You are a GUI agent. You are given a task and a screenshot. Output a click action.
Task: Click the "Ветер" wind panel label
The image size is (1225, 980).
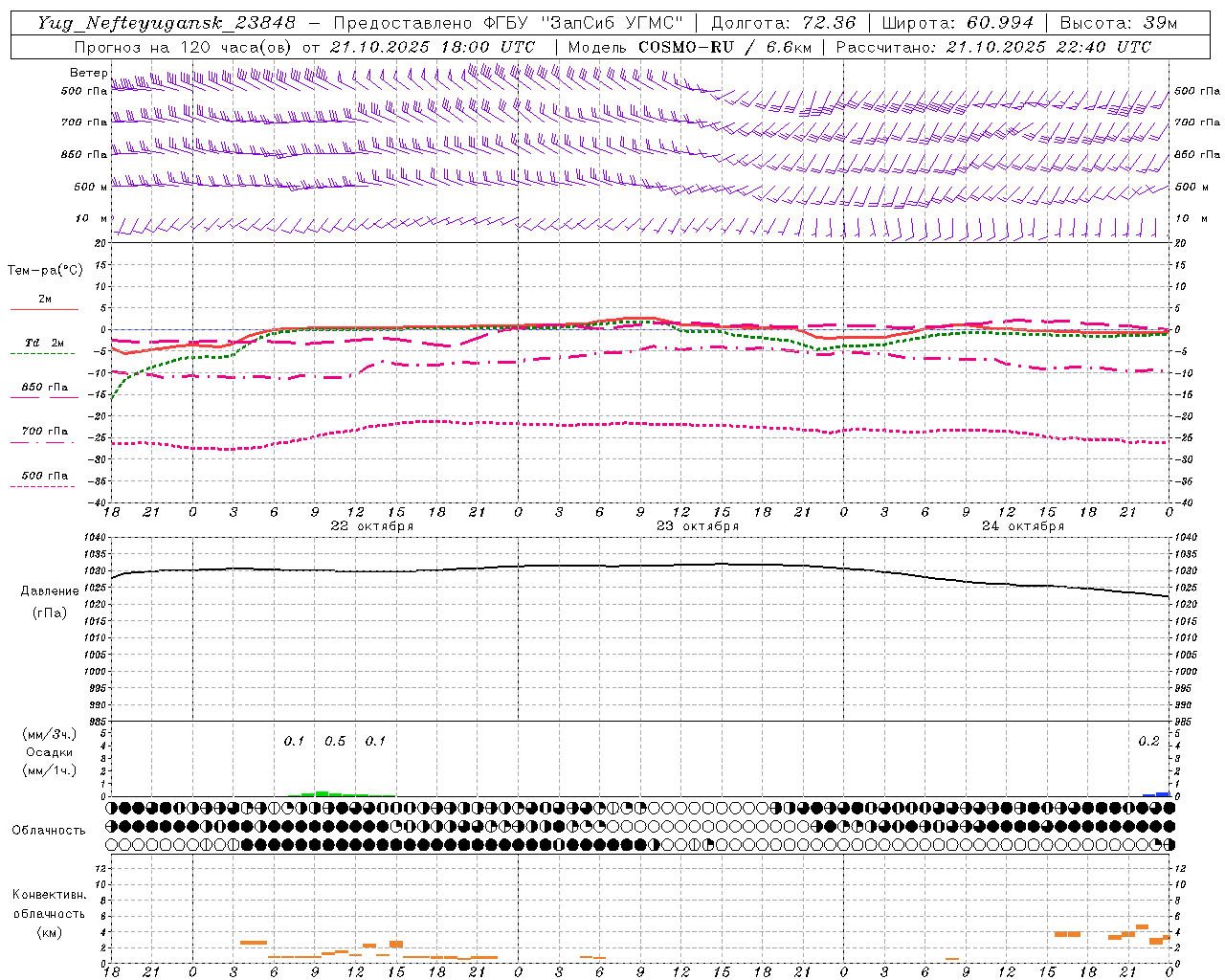point(88,73)
